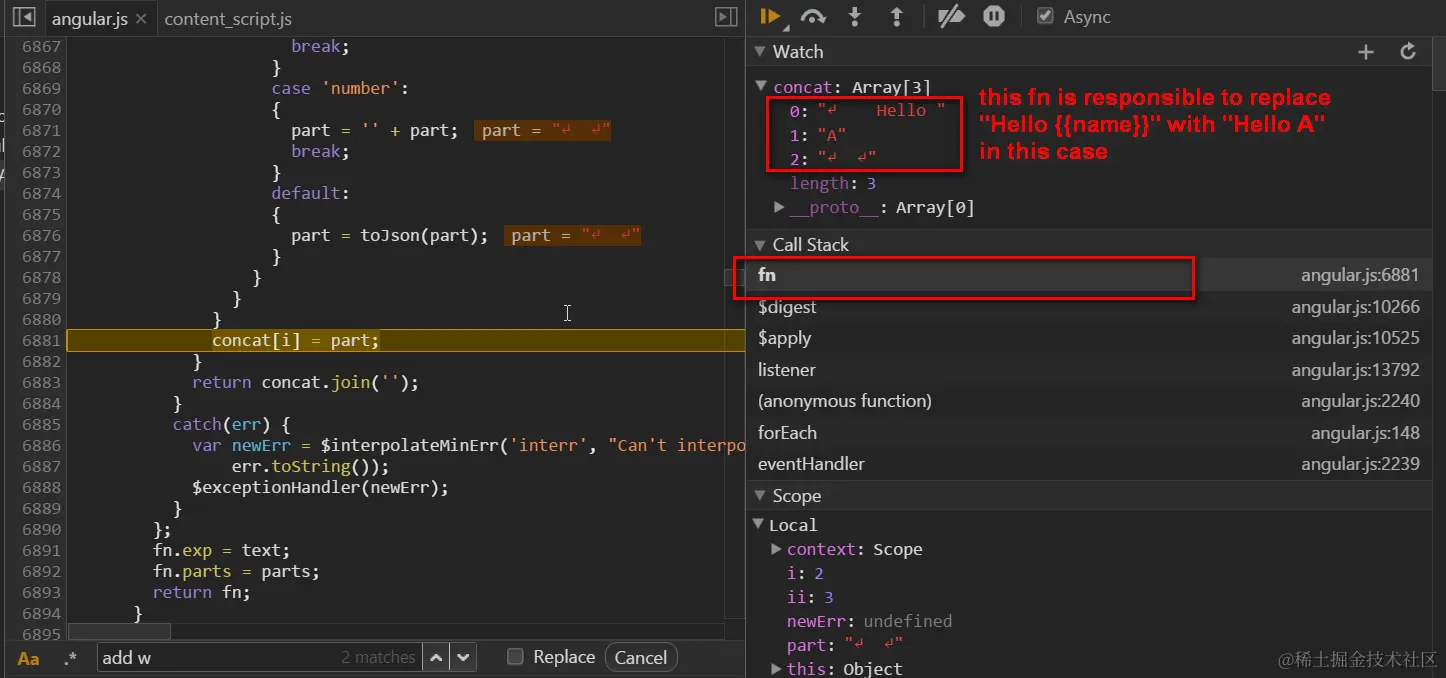
Task: Deactivate breakpoints
Action: tap(951, 16)
